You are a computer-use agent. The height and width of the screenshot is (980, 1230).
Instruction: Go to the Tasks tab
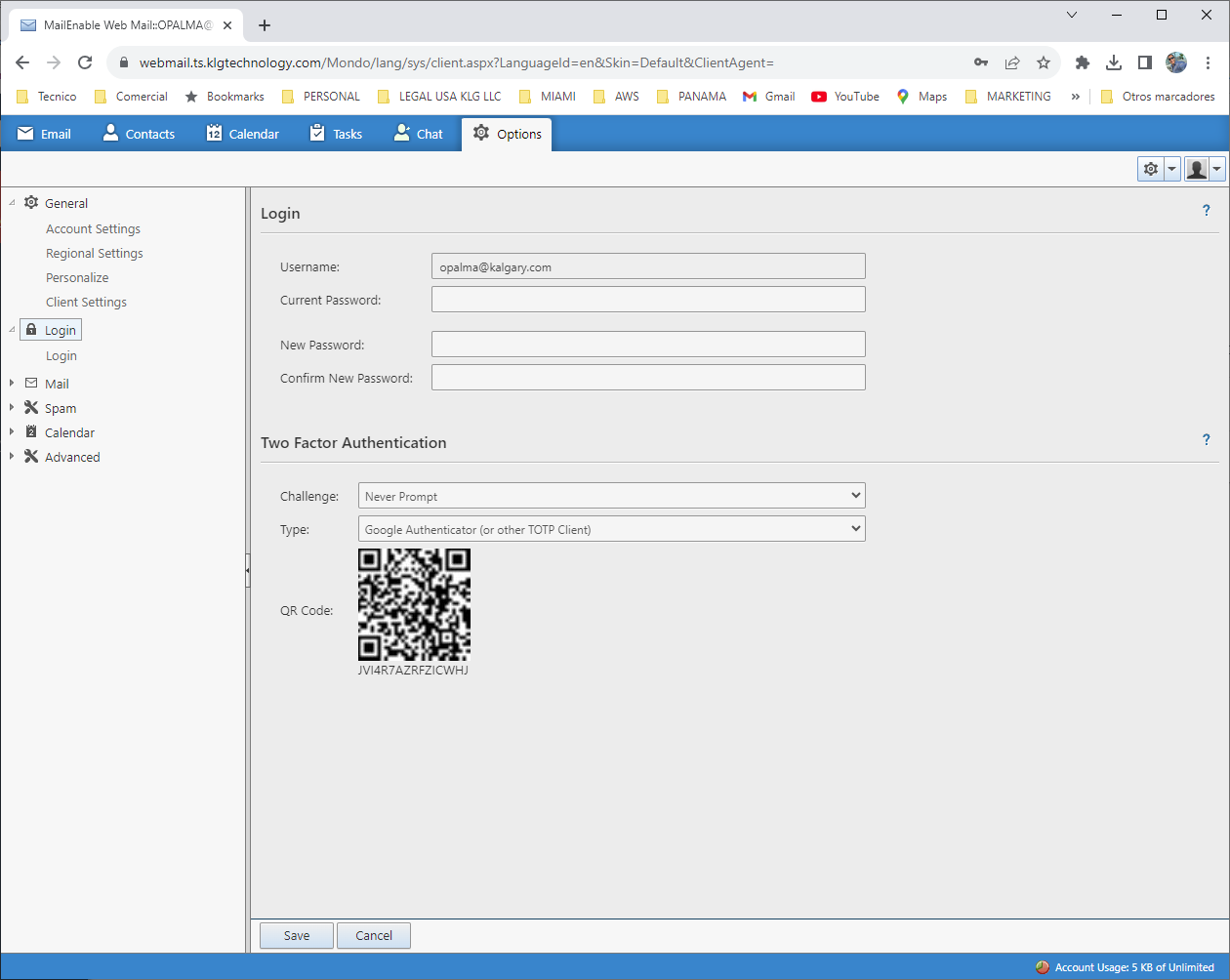point(336,134)
